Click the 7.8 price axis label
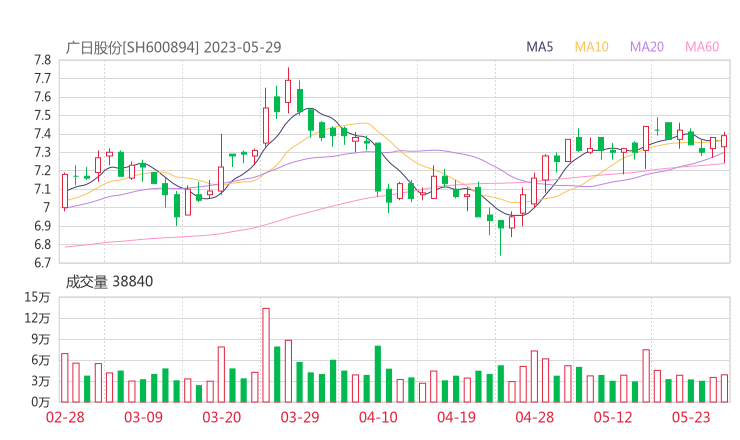Viewport: 740px width, 440px height. click(42, 60)
